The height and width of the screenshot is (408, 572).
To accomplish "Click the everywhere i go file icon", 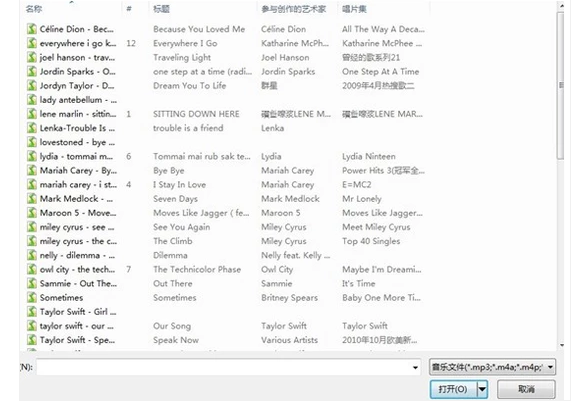I will click(32, 43).
